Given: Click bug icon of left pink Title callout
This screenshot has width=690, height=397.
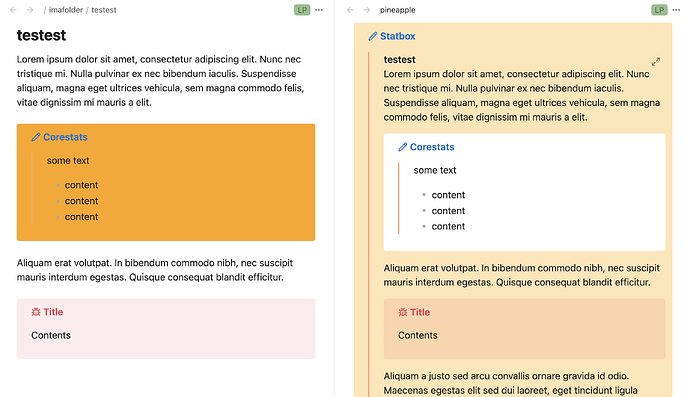Looking at the screenshot, I should 36,312.
